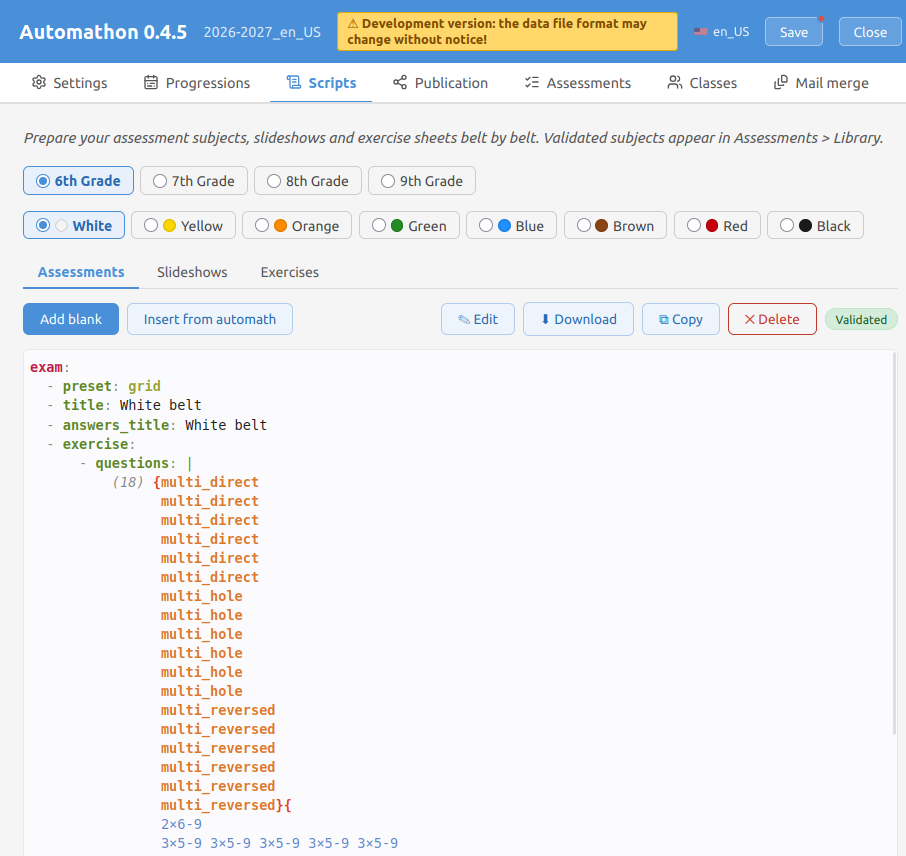The width and height of the screenshot is (906, 856).
Task: Click the Save button
Action: point(794,32)
